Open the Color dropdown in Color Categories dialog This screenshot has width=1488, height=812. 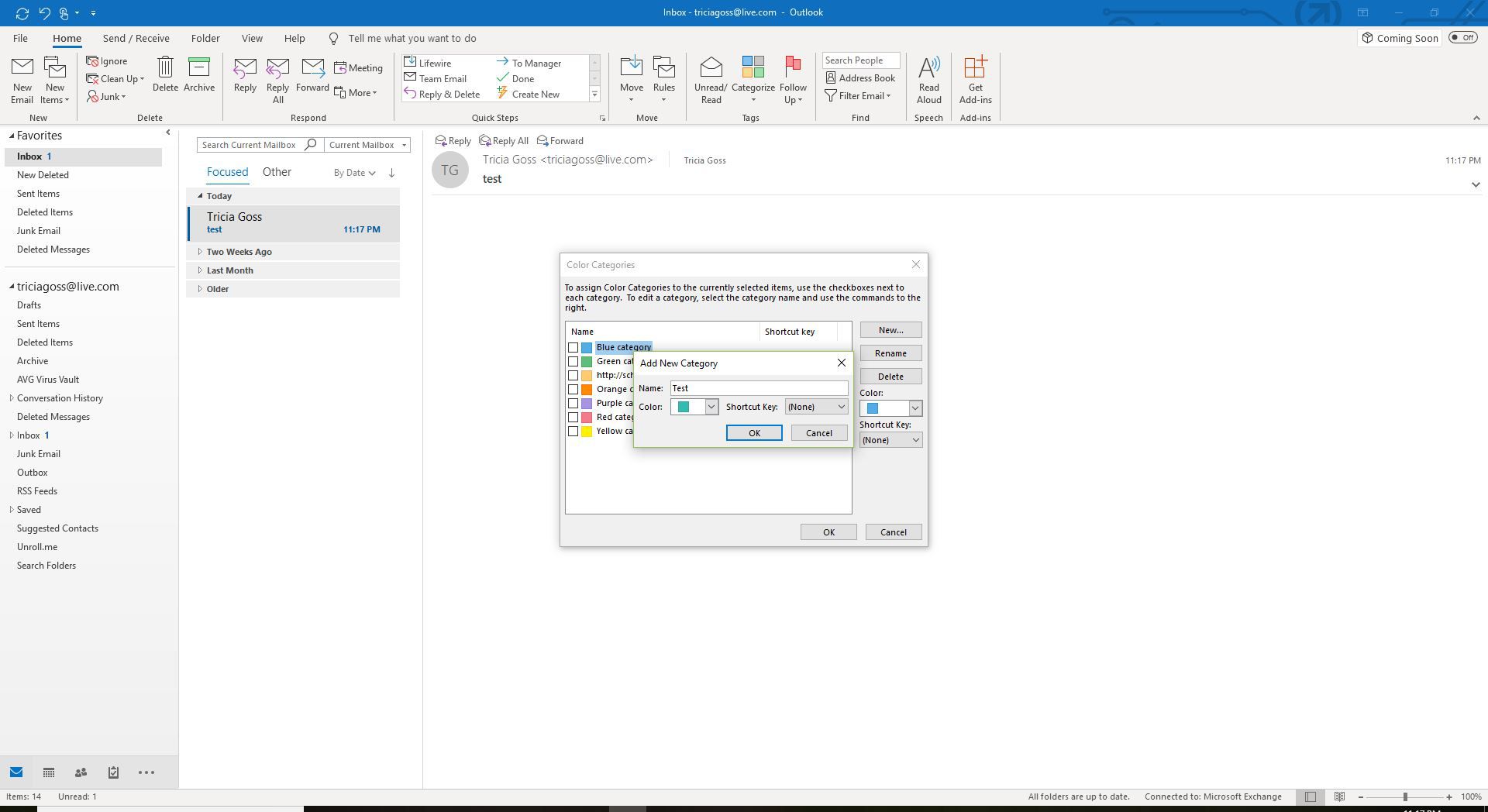coord(914,408)
